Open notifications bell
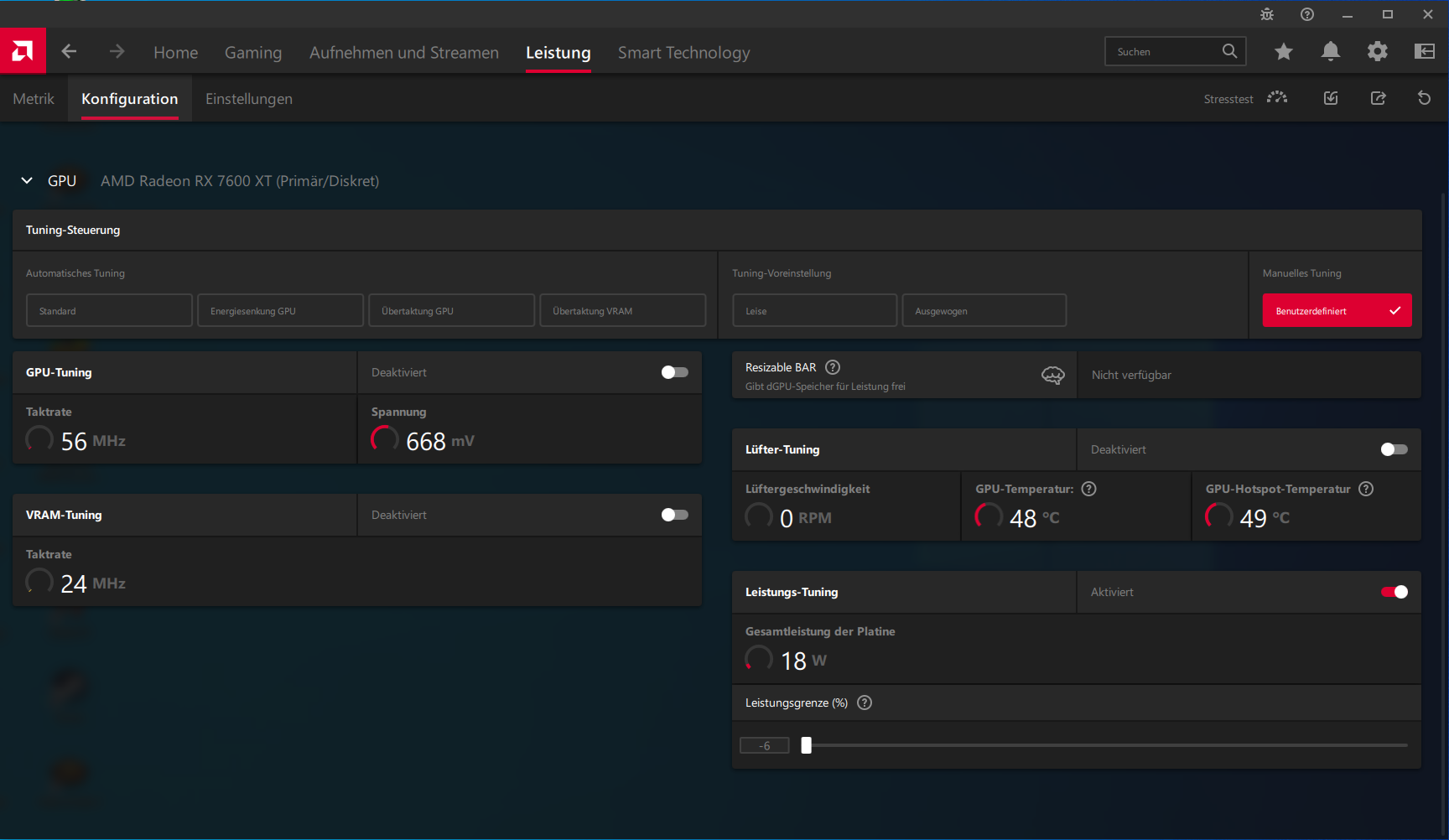The image size is (1449, 840). [1330, 52]
